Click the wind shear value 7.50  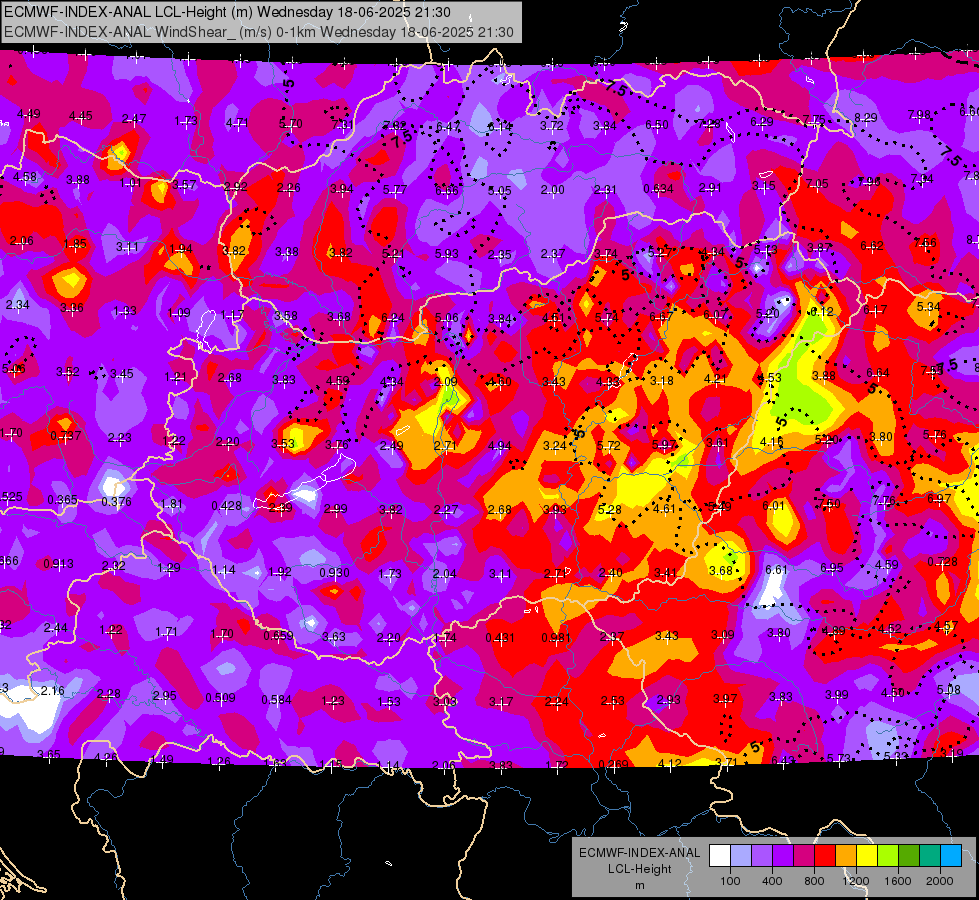click(x=829, y=503)
